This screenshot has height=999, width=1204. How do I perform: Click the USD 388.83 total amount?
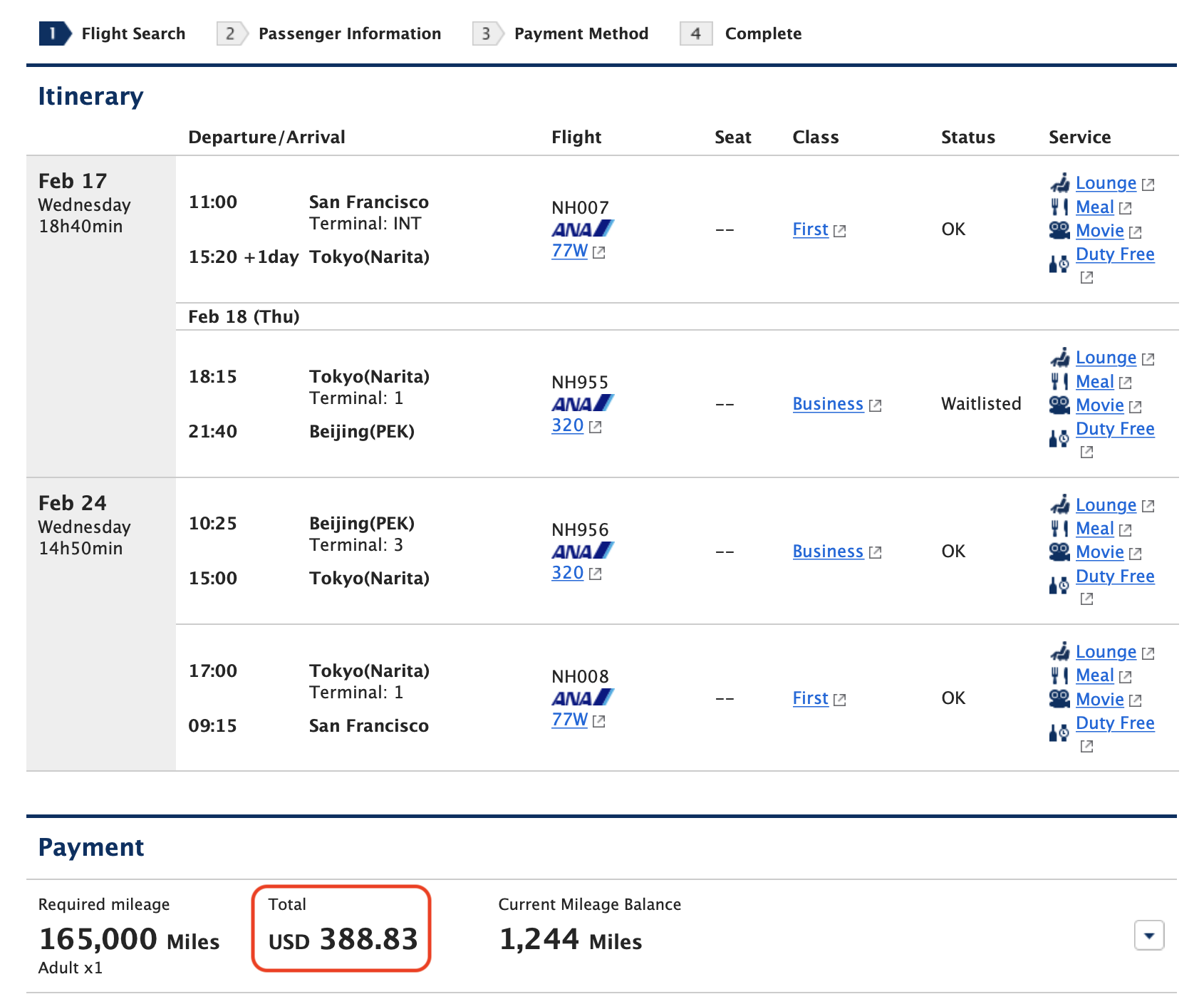[x=343, y=940]
